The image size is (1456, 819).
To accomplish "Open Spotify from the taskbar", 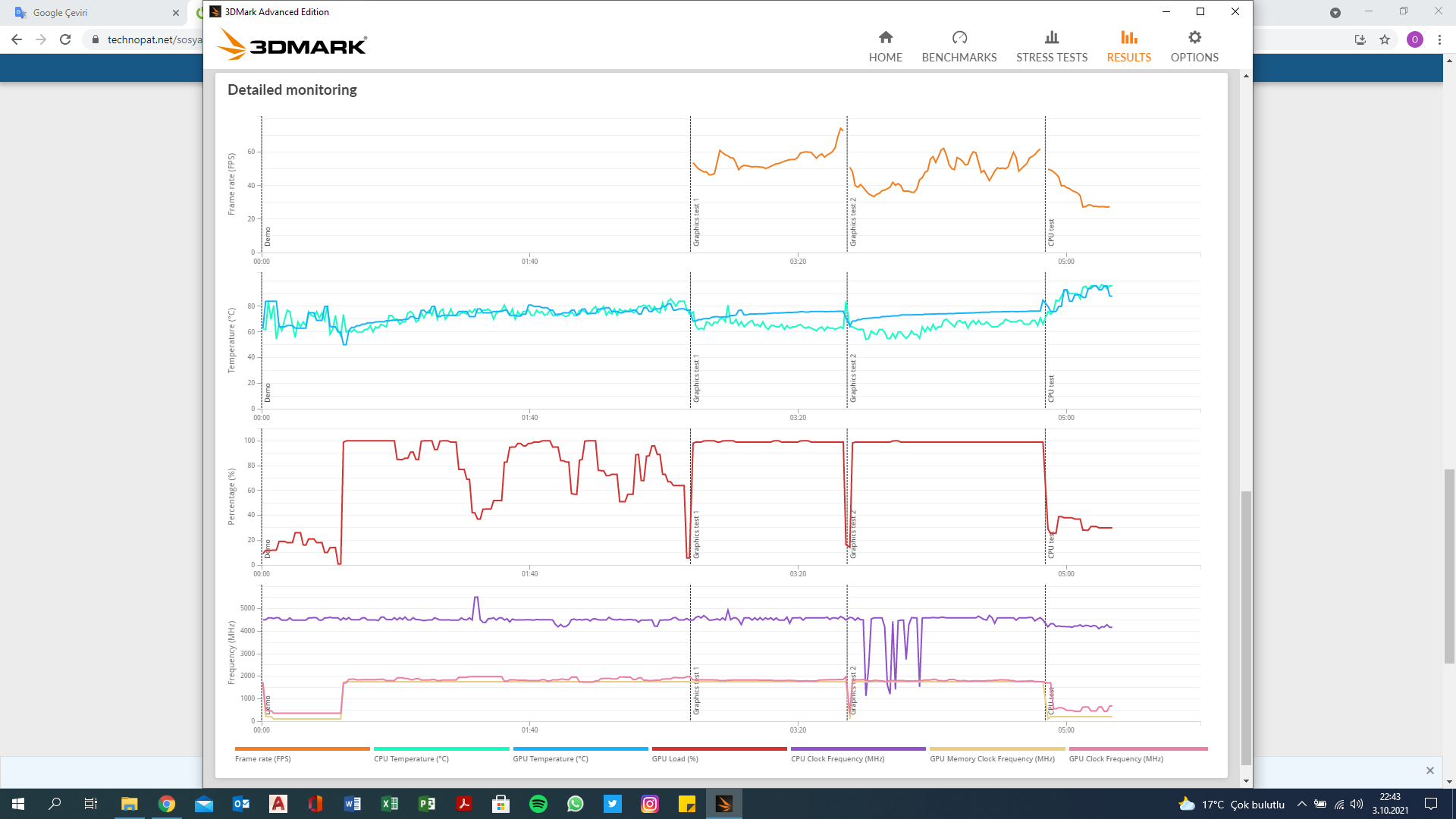I will coord(538,804).
